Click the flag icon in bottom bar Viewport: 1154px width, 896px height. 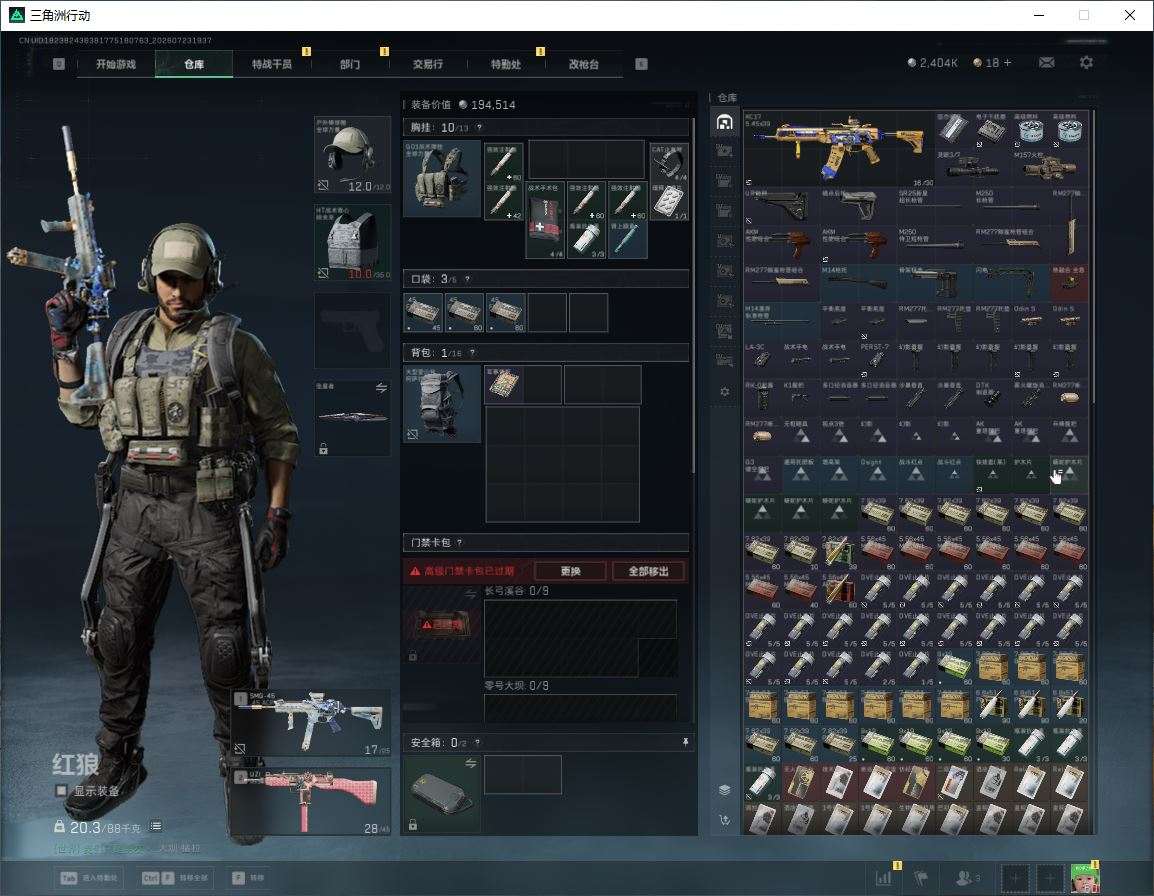(x=921, y=877)
